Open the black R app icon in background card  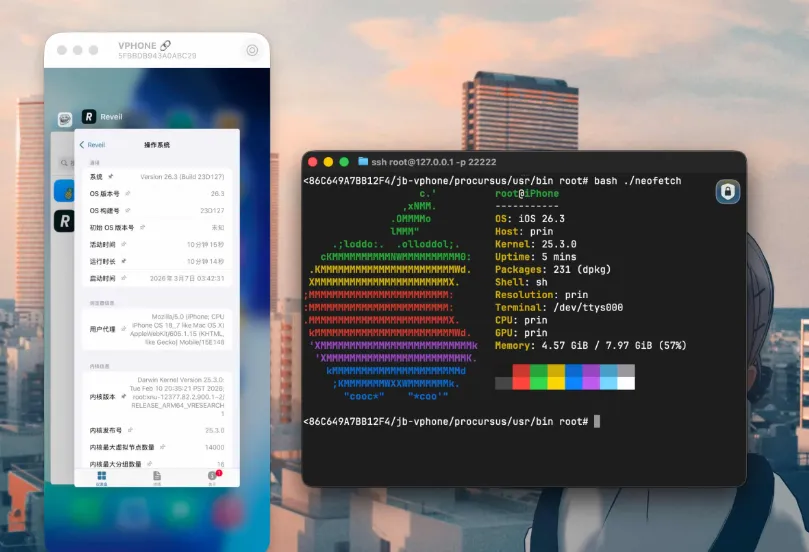coord(64,221)
